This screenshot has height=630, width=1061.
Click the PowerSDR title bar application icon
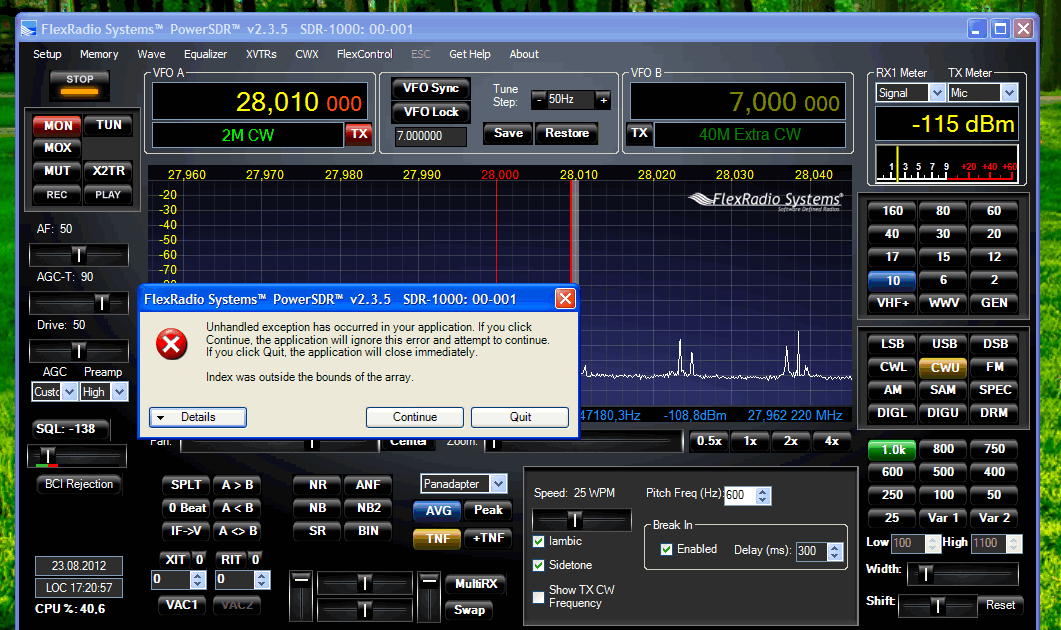pyautogui.click(x=28, y=29)
